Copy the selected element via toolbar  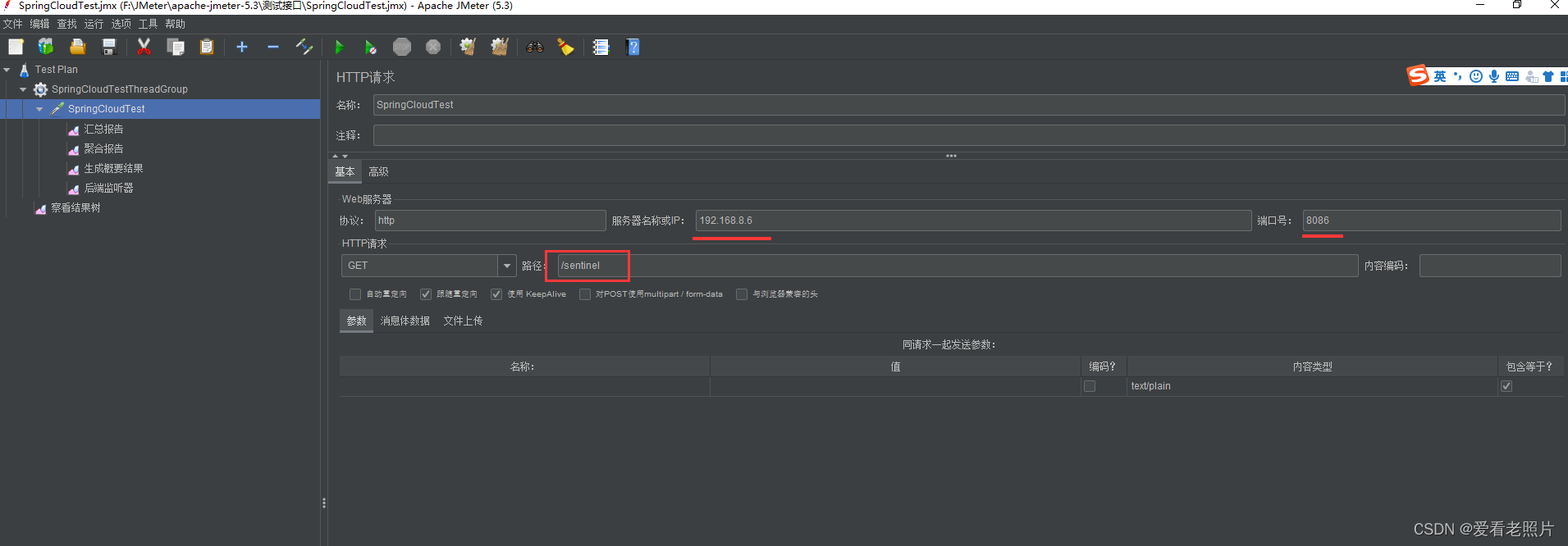coord(176,47)
